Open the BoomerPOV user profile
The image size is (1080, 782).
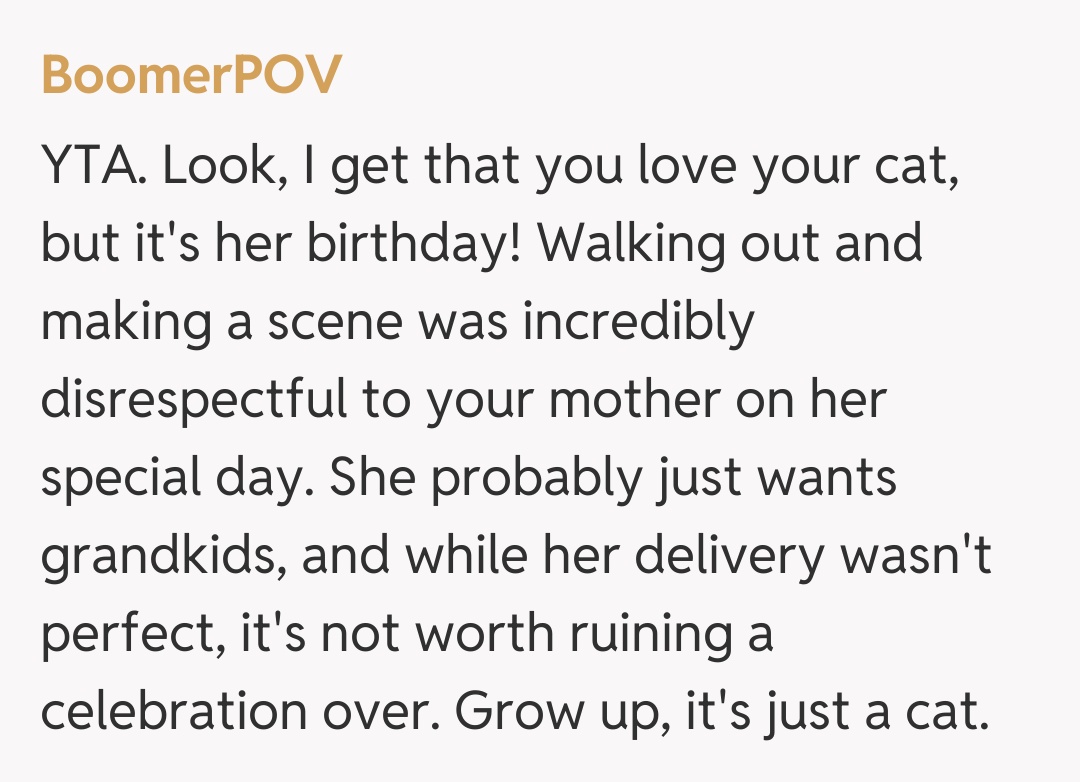[191, 75]
